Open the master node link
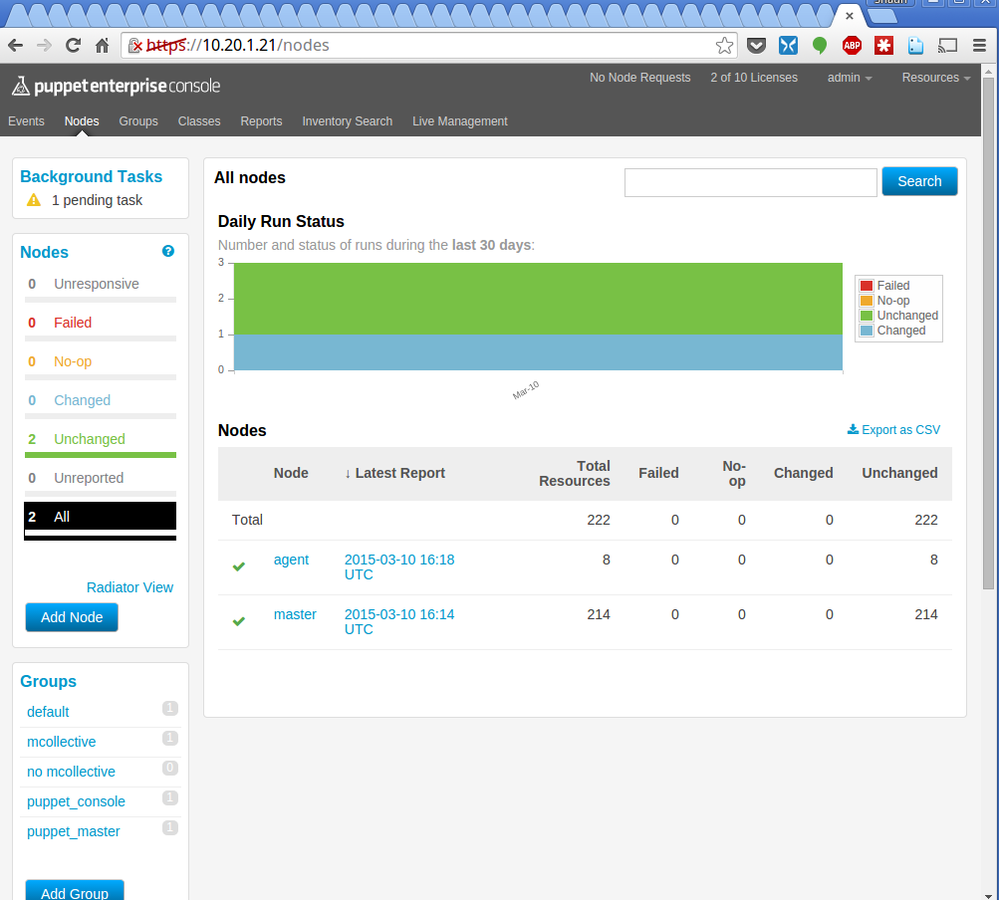This screenshot has height=900, width=999. click(x=295, y=615)
